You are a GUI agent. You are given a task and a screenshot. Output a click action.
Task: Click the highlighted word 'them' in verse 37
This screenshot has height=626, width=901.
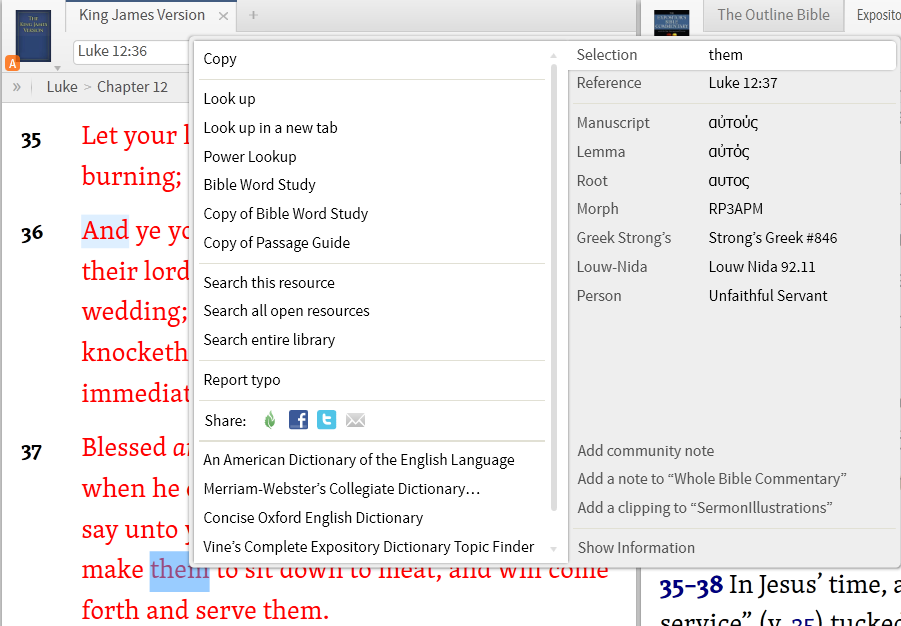179,571
